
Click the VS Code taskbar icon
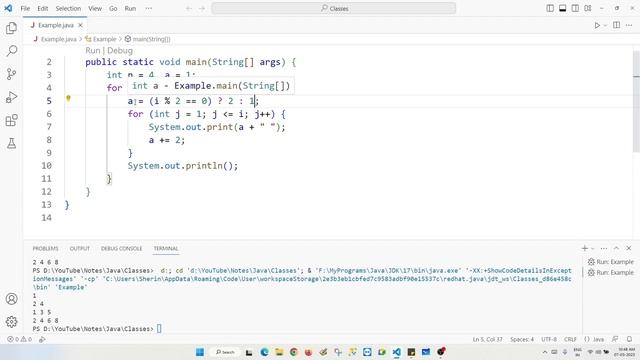pyautogui.click(x=396, y=352)
